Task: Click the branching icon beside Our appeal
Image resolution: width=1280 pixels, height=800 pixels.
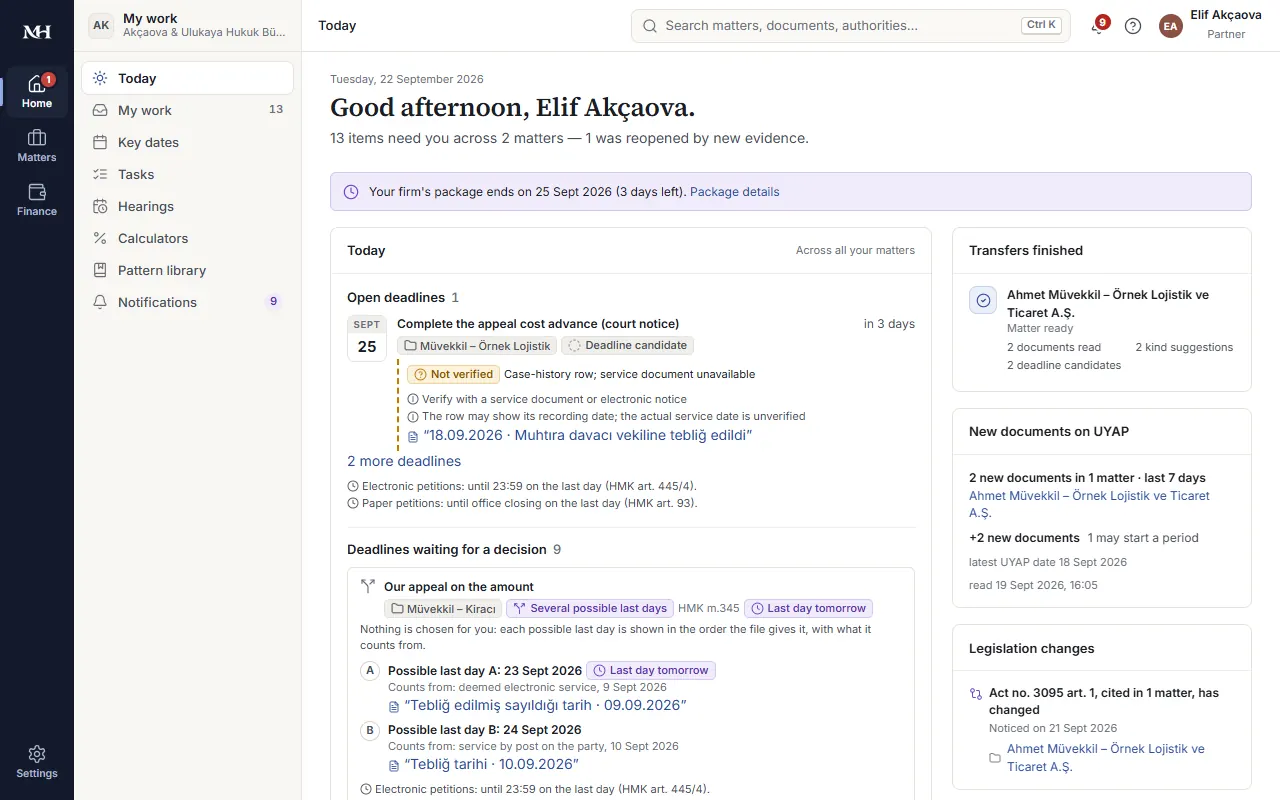Action: [x=368, y=587]
